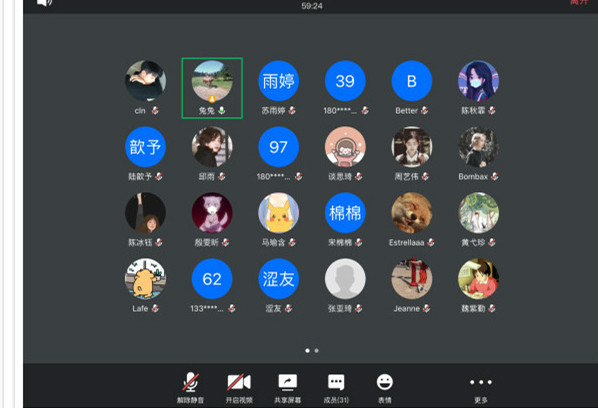Click muted mic icon next to Jeanne

(426, 308)
